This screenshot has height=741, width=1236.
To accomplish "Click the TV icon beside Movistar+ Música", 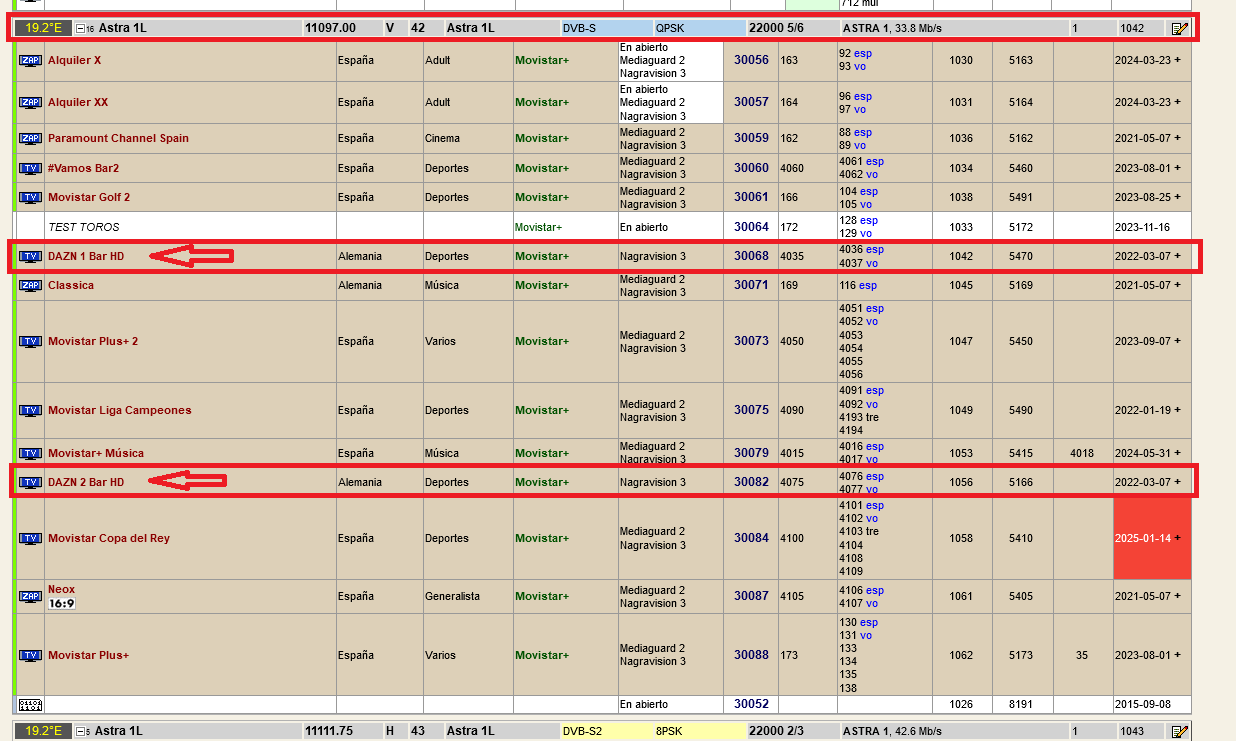I will pos(30,453).
